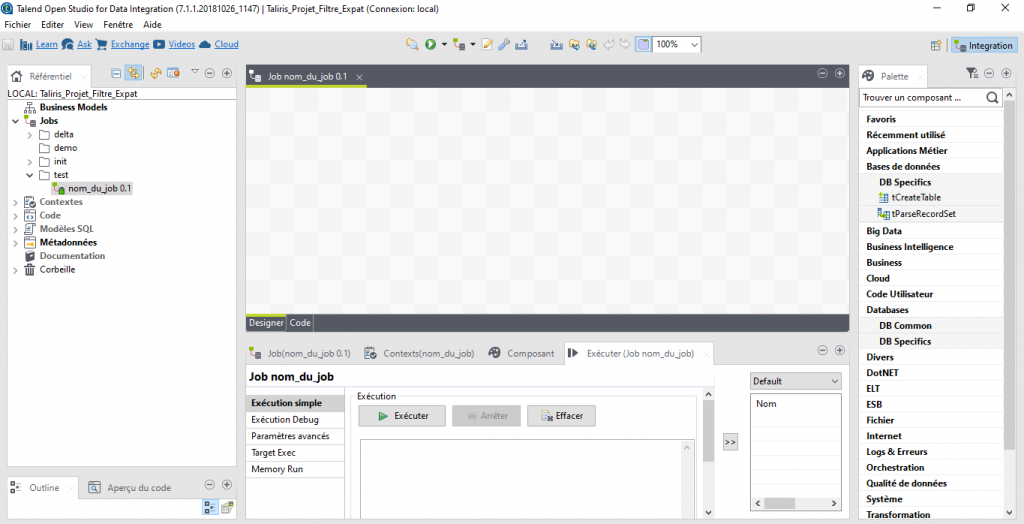Click the import tray icon with down arrow

556,44
